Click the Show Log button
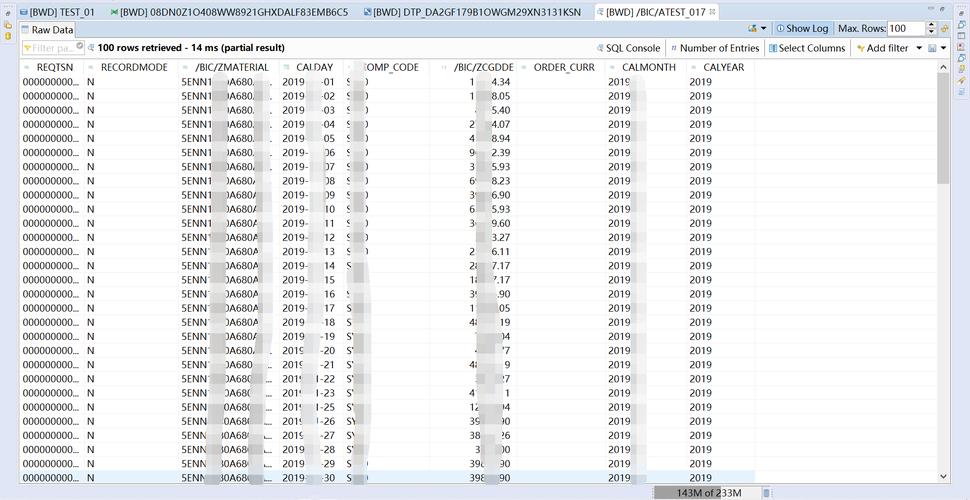This screenshot has height=500, width=970. [802, 28]
